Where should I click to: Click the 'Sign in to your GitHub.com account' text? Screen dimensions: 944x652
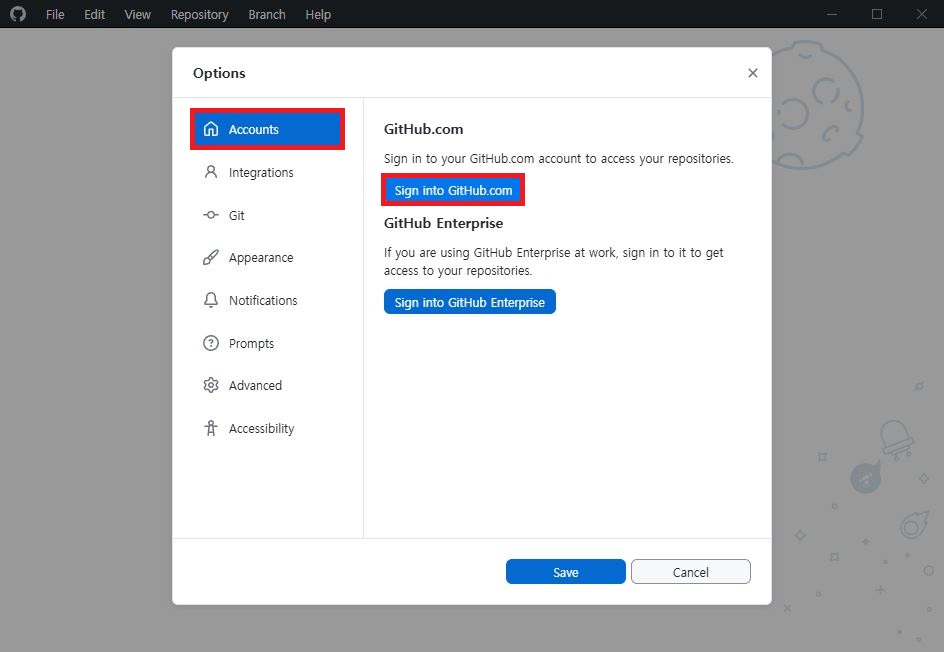pos(559,158)
